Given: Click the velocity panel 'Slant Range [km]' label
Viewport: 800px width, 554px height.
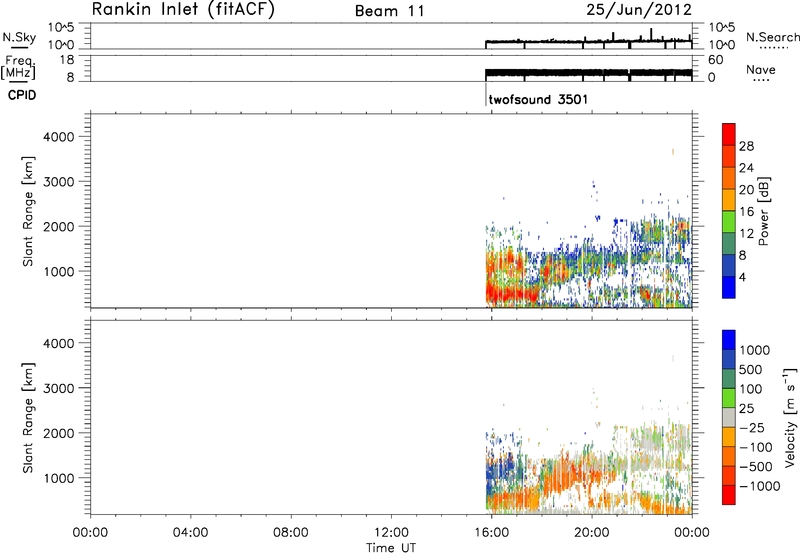Looking at the screenshot, I should (28, 418).
